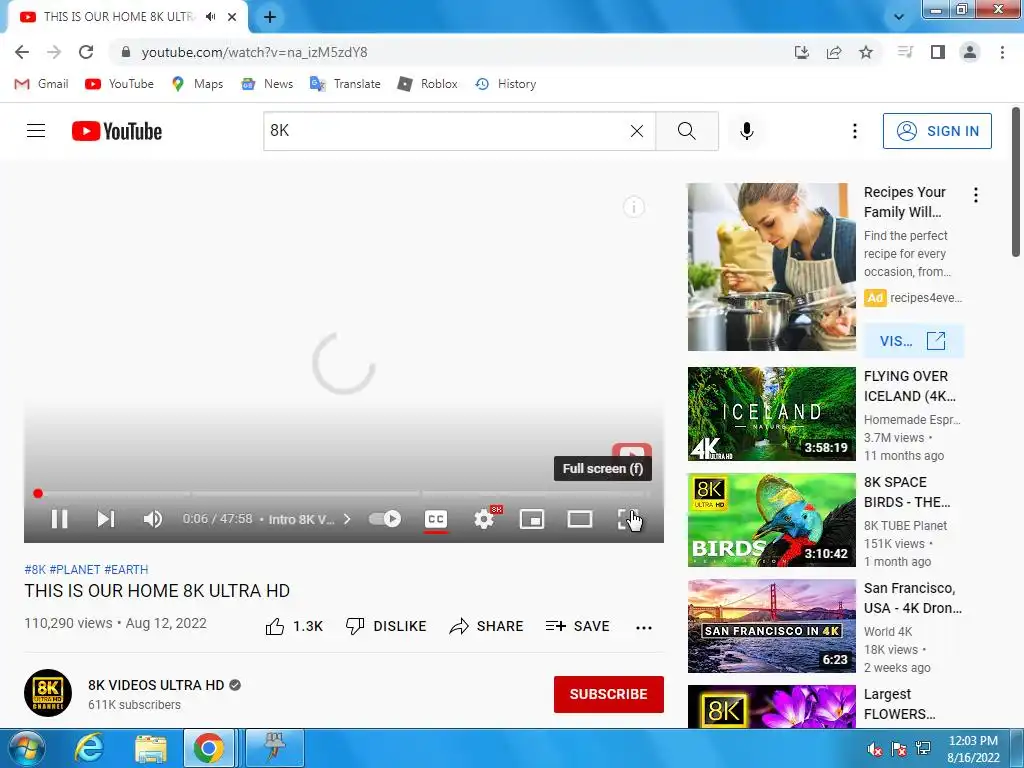Enable miniplayer mode

(x=532, y=519)
